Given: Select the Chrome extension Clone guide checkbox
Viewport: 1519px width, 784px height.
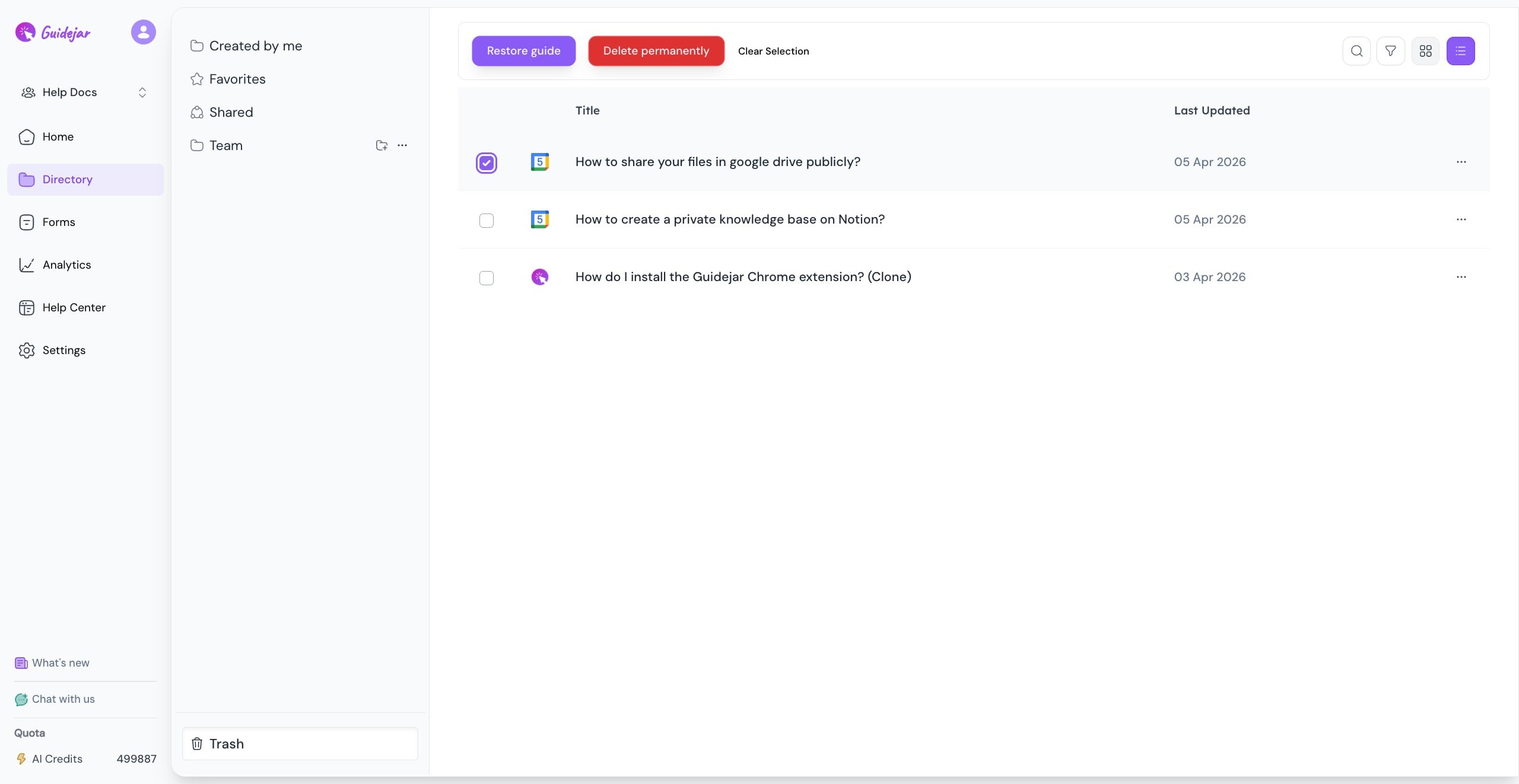Looking at the screenshot, I should pos(486,278).
